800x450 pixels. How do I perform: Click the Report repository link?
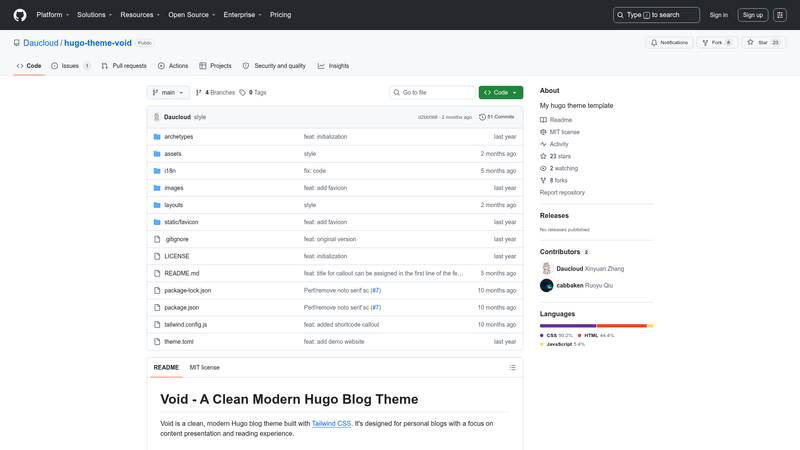[562, 192]
